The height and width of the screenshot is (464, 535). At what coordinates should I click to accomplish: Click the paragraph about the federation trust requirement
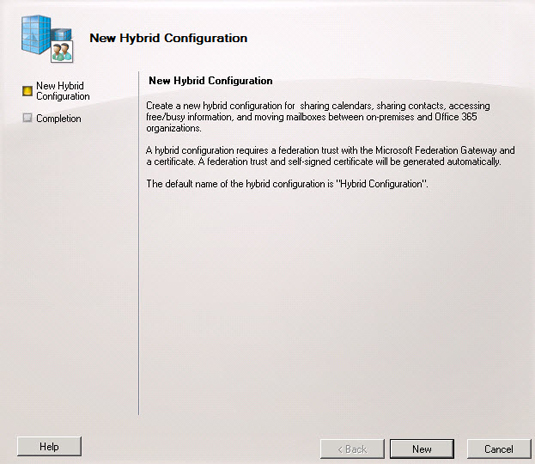pos(330,156)
